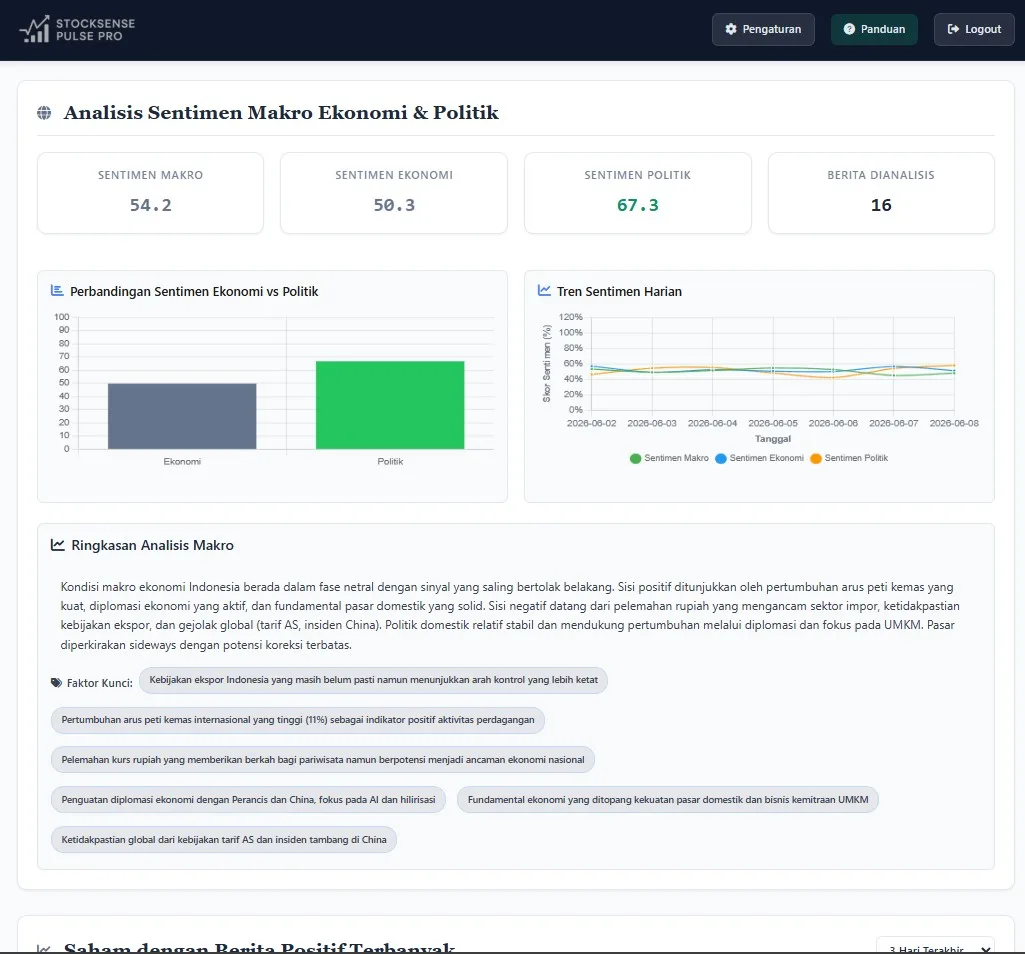
Task: Click the Kebijakan ekspor Indonesia key factor tag
Action: point(373,680)
